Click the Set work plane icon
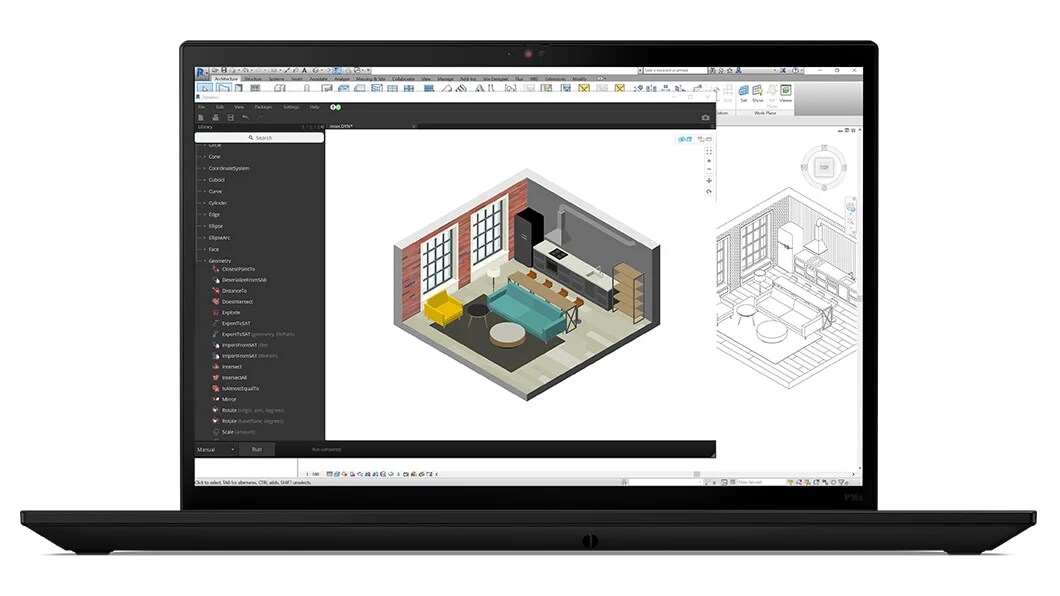This screenshot has width=1060, height=596. coord(743,93)
